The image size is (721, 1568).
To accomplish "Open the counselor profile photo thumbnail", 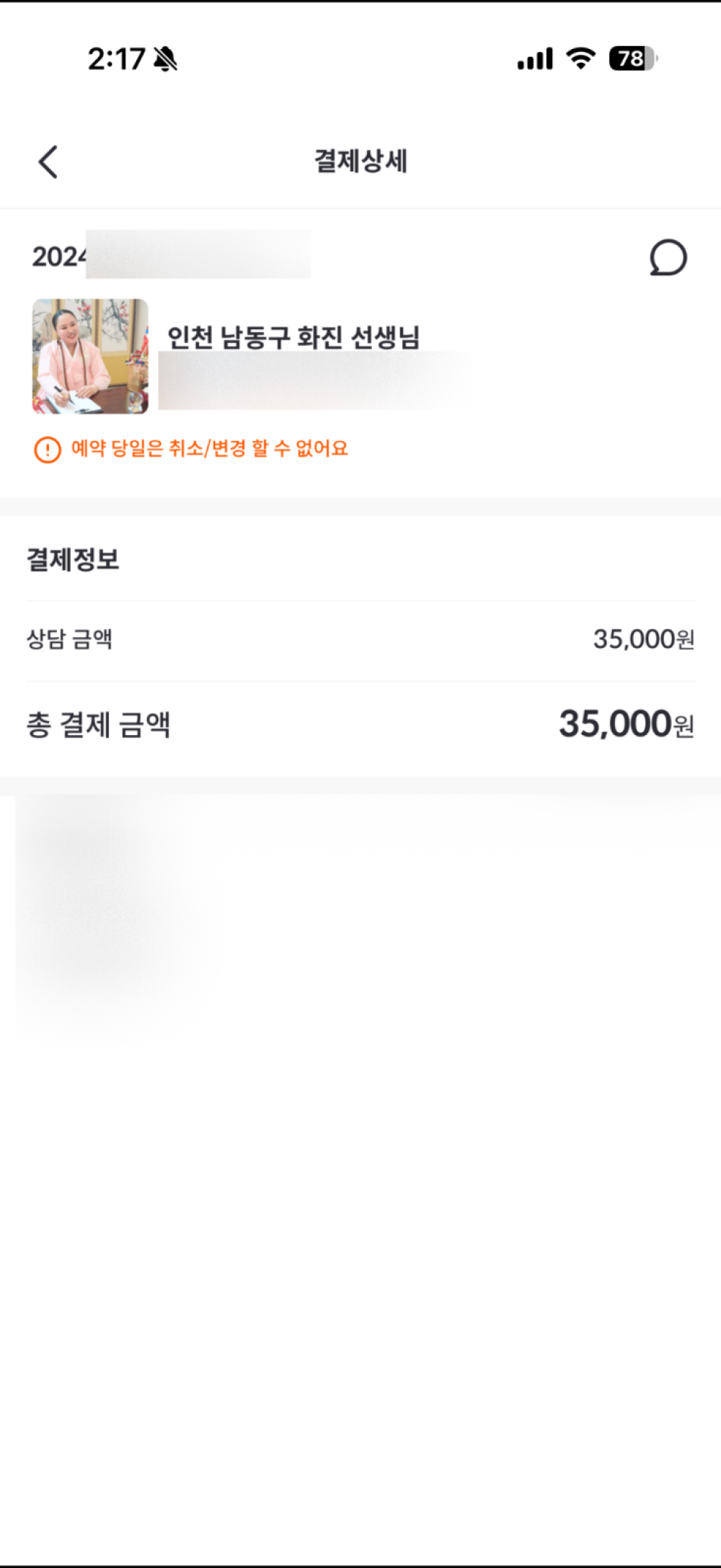I will click(90, 356).
